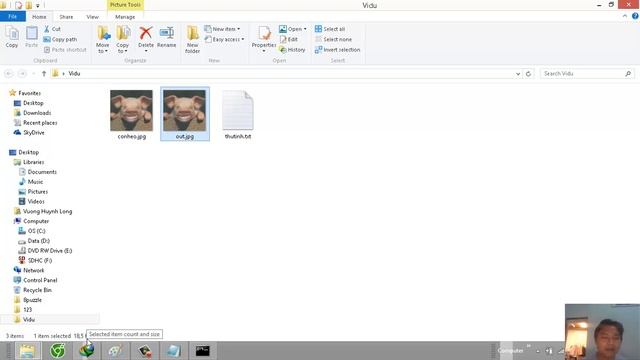
Task: Go back with the Back arrow
Action: (9, 73)
